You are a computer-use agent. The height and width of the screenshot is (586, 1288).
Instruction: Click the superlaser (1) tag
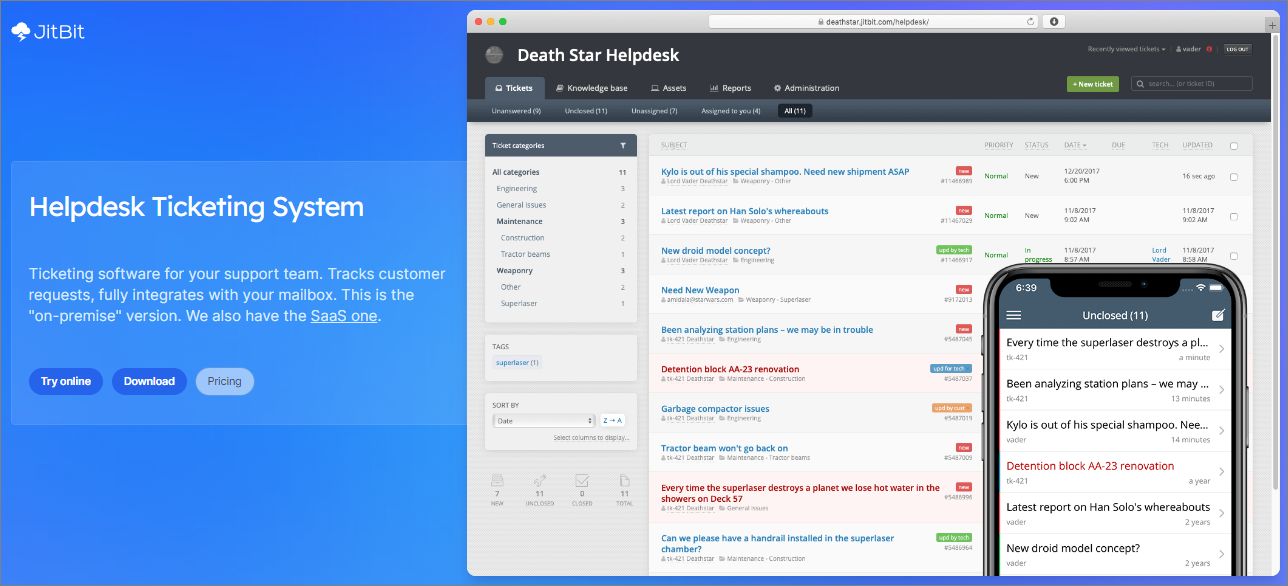pyautogui.click(x=517, y=363)
